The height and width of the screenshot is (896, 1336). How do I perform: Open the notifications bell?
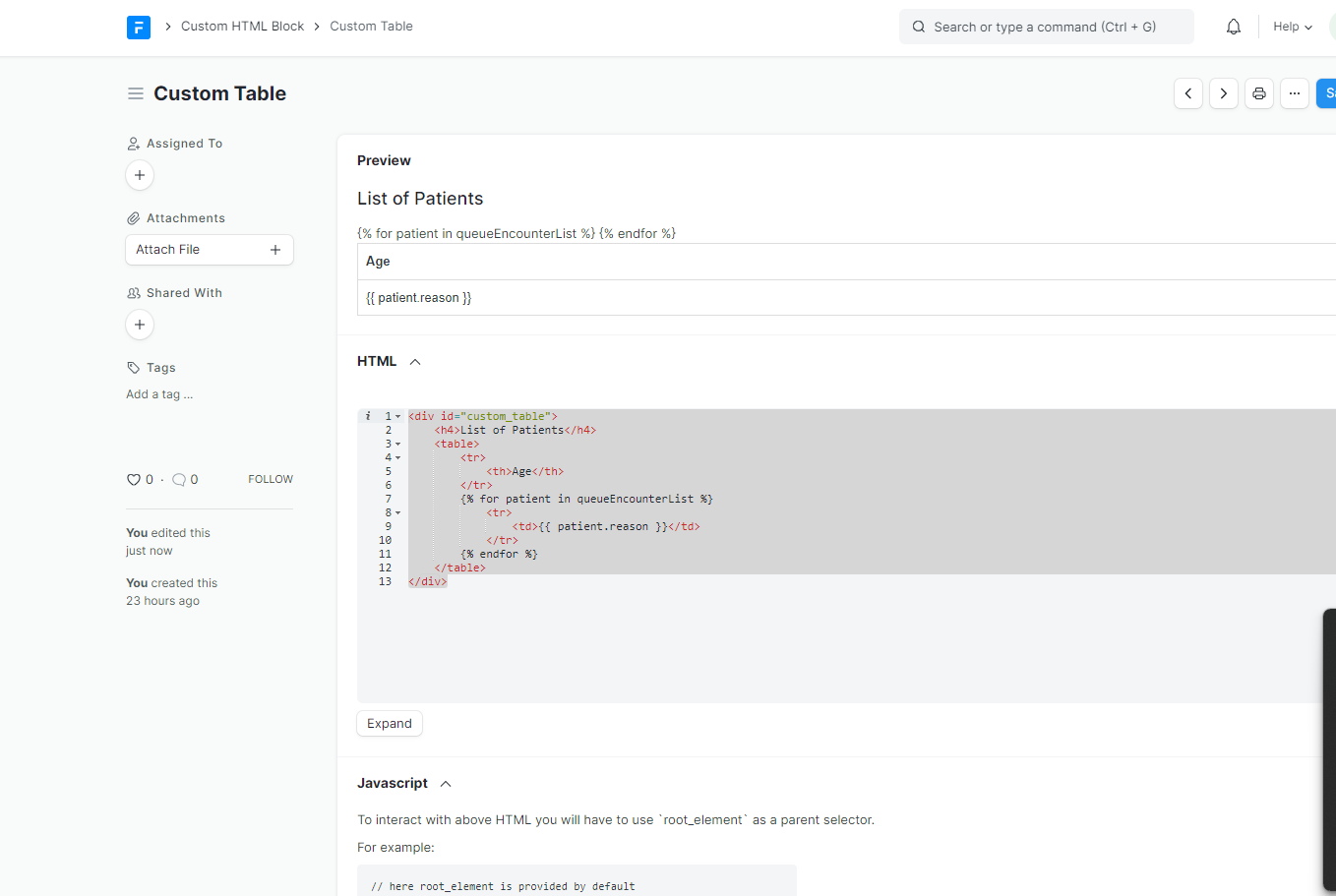click(x=1234, y=27)
